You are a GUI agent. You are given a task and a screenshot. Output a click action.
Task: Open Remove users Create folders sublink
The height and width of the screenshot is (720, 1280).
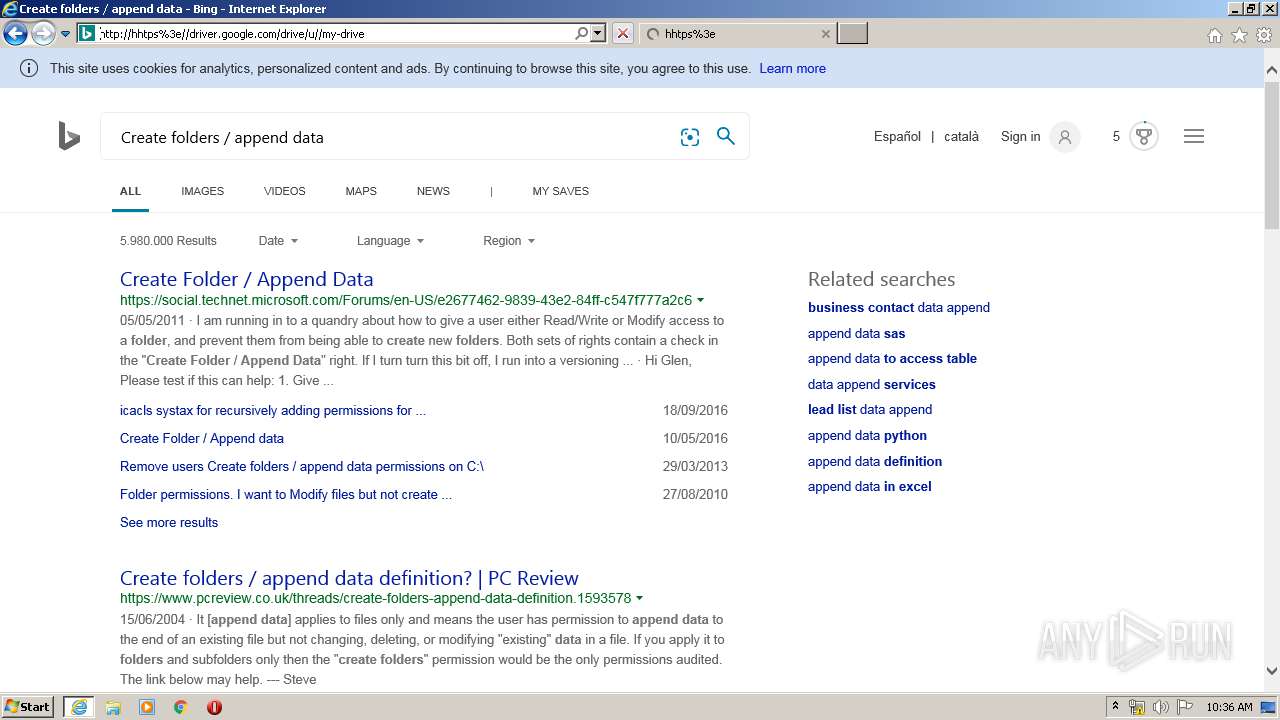coord(302,466)
